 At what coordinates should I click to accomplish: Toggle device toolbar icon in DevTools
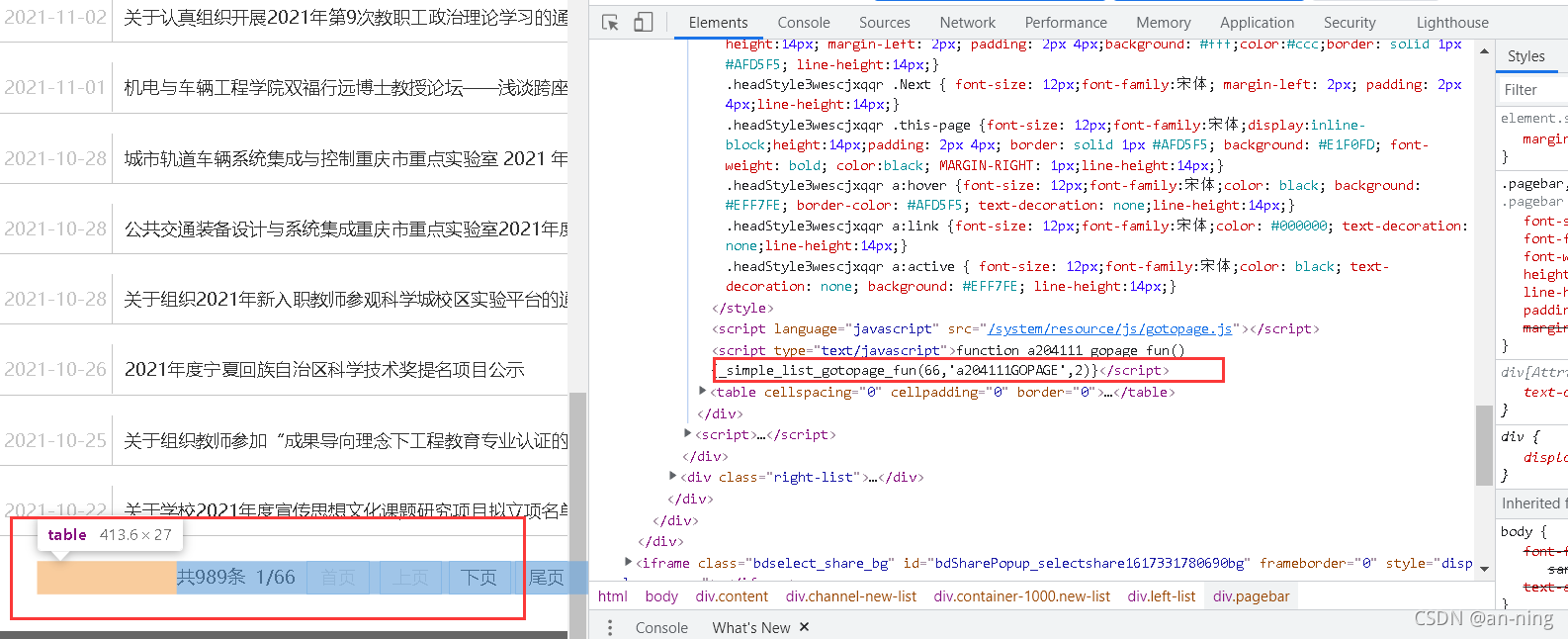pyautogui.click(x=643, y=22)
